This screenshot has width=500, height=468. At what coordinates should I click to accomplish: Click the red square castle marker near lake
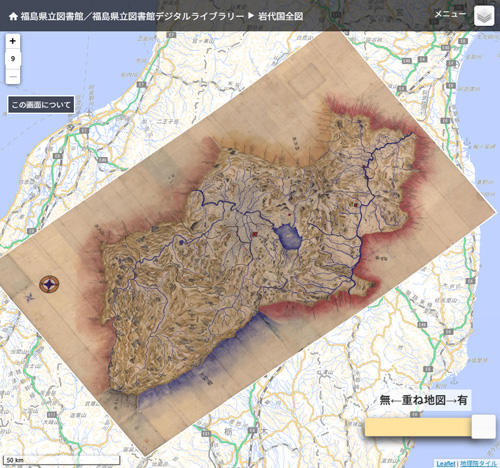[255, 234]
